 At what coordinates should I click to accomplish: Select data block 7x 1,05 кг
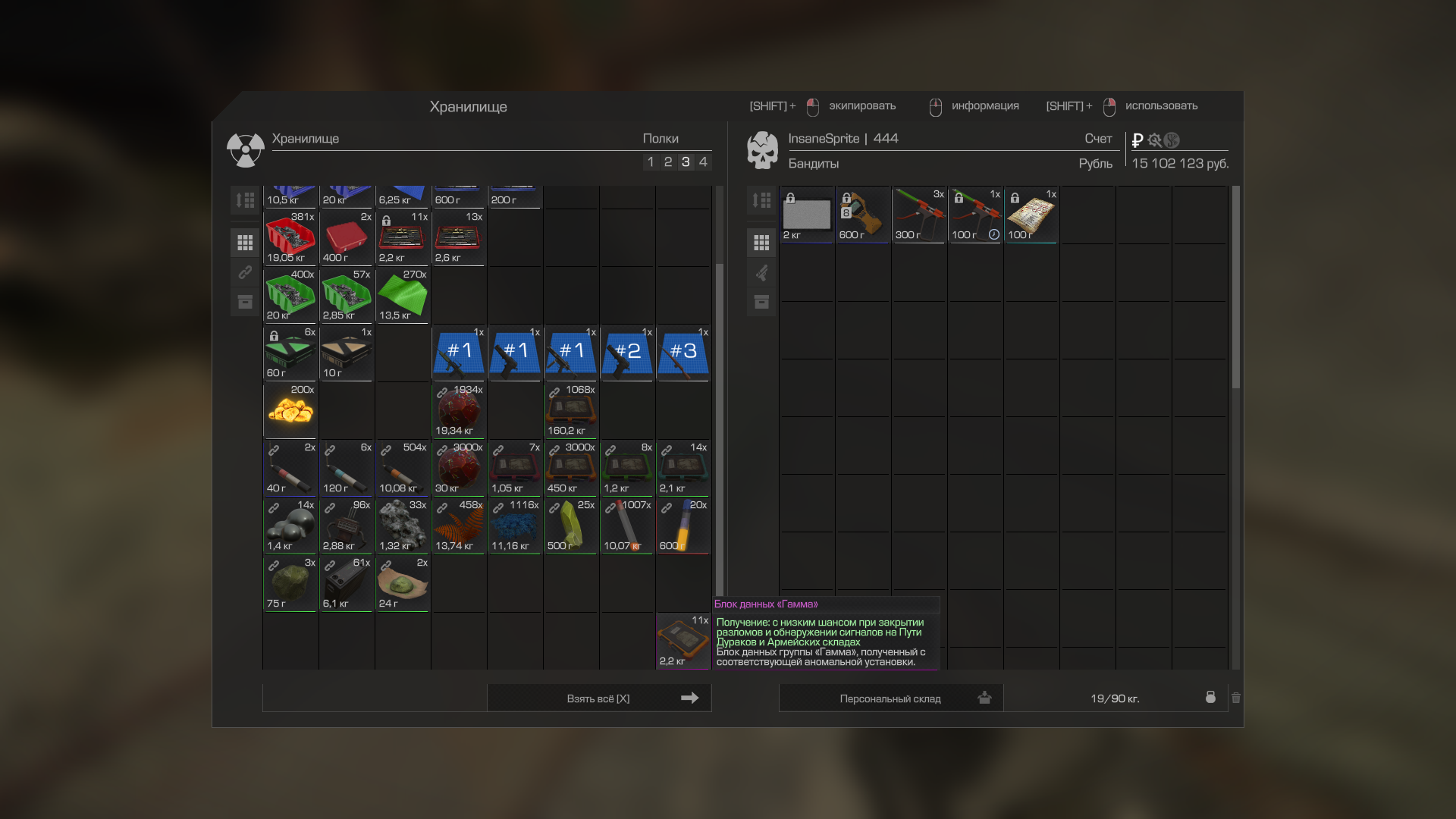pos(515,468)
